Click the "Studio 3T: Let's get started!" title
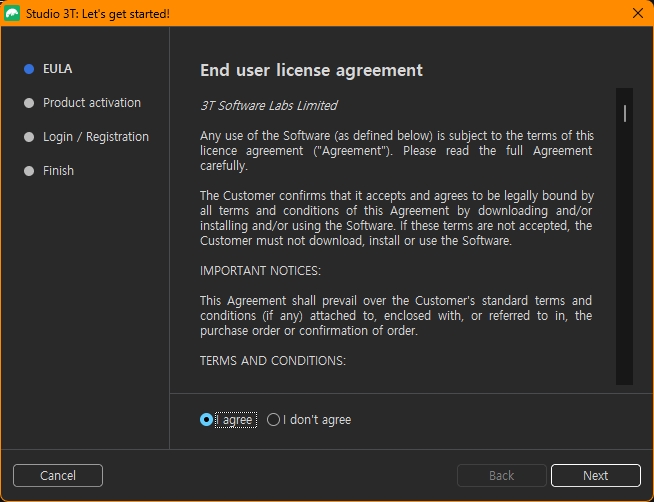The width and height of the screenshot is (654, 502). coord(98,14)
